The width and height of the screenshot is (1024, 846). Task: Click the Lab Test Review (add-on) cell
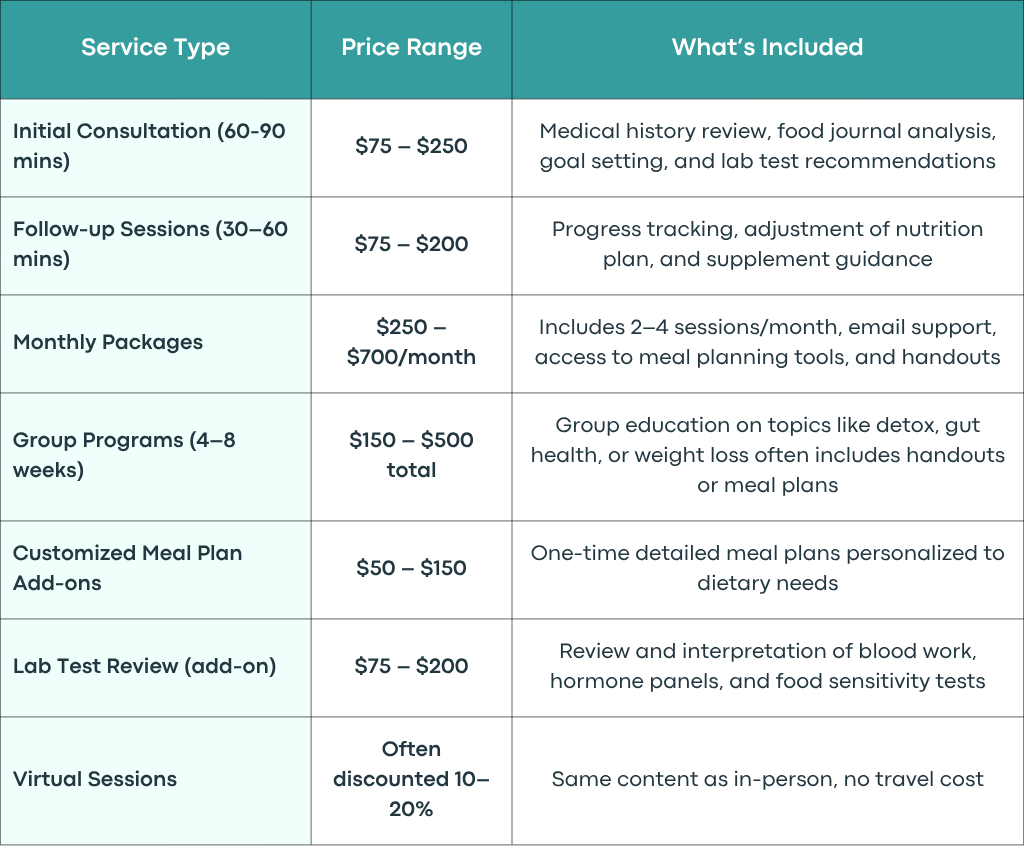(155, 666)
